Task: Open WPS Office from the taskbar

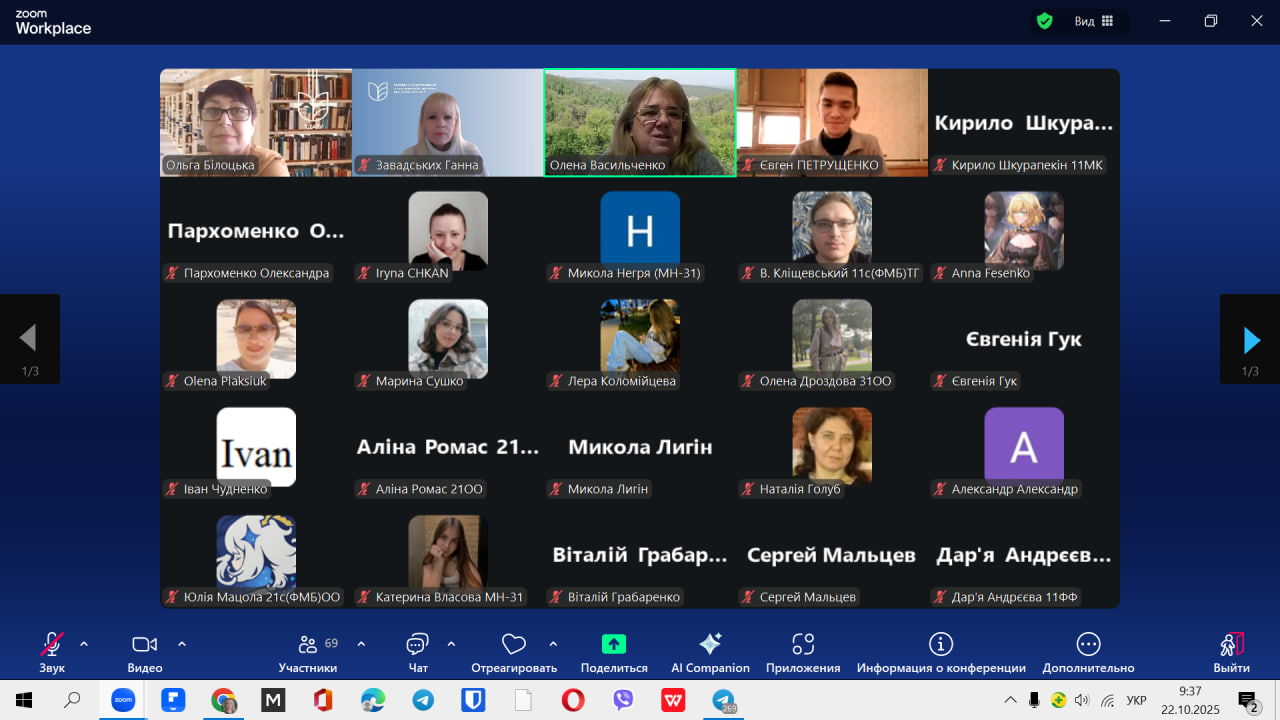Action: [x=673, y=700]
